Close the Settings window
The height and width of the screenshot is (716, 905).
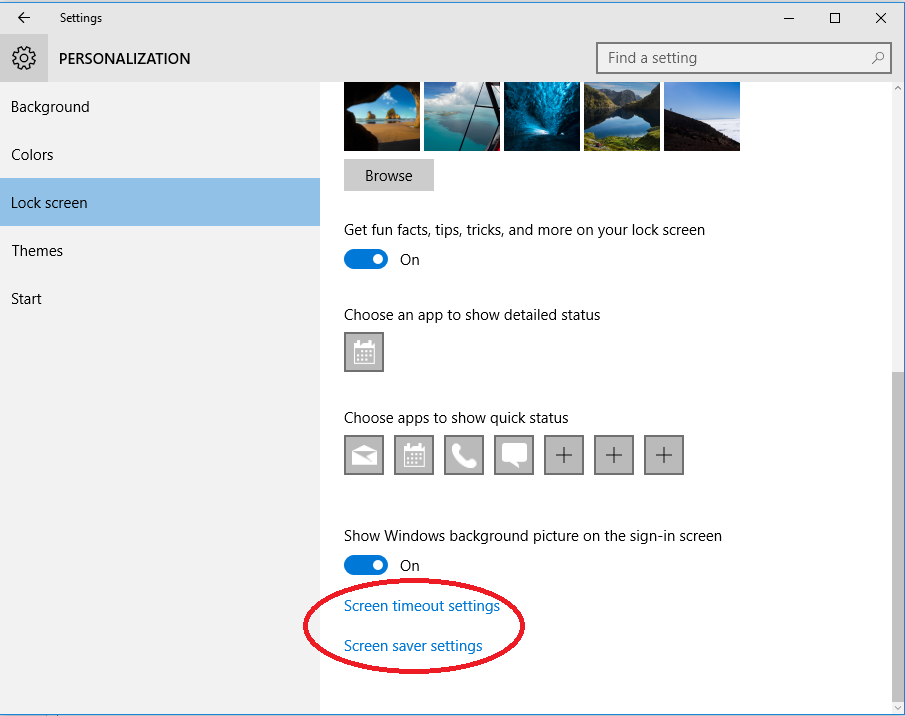click(x=881, y=18)
